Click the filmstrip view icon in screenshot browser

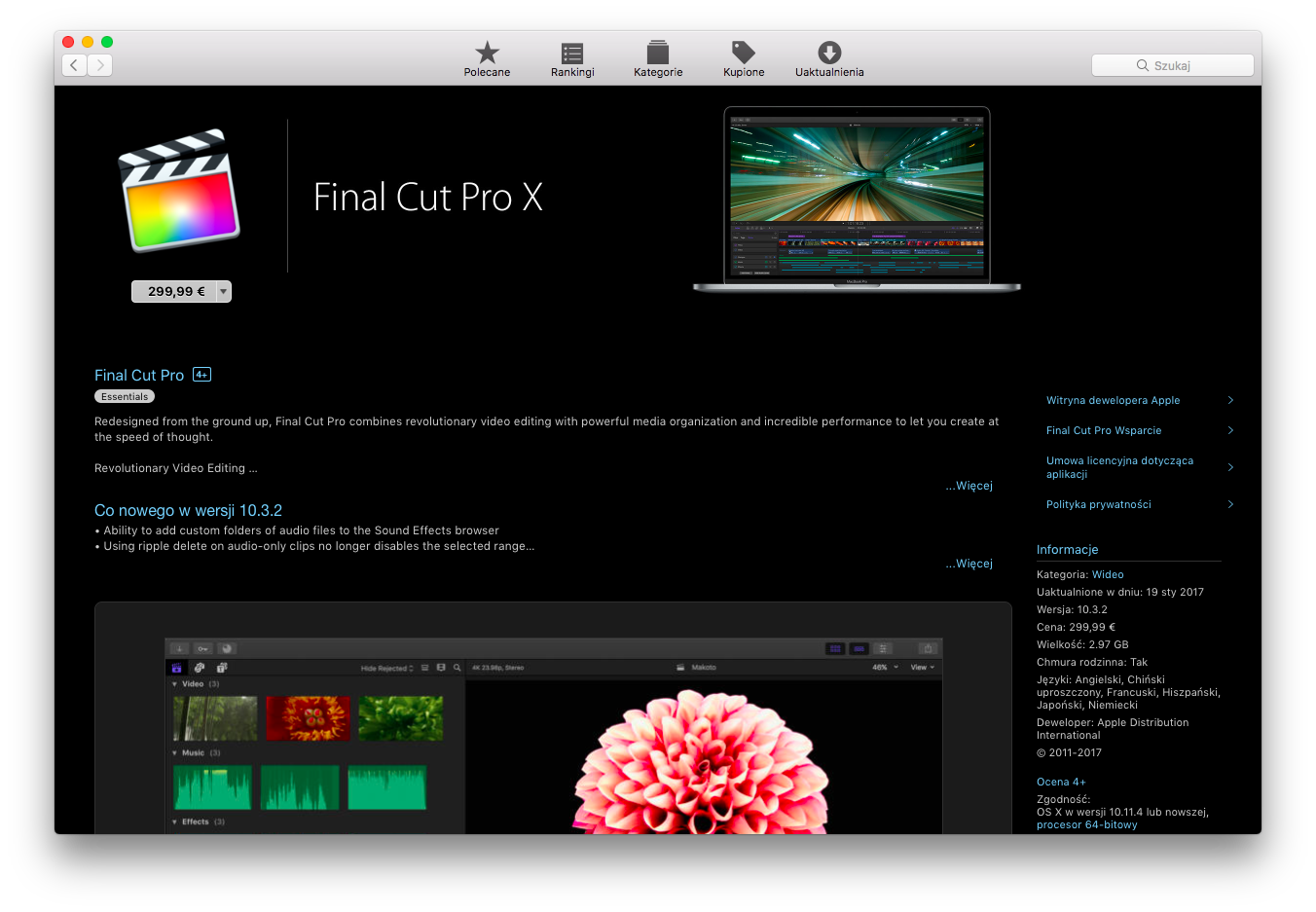pos(441,668)
